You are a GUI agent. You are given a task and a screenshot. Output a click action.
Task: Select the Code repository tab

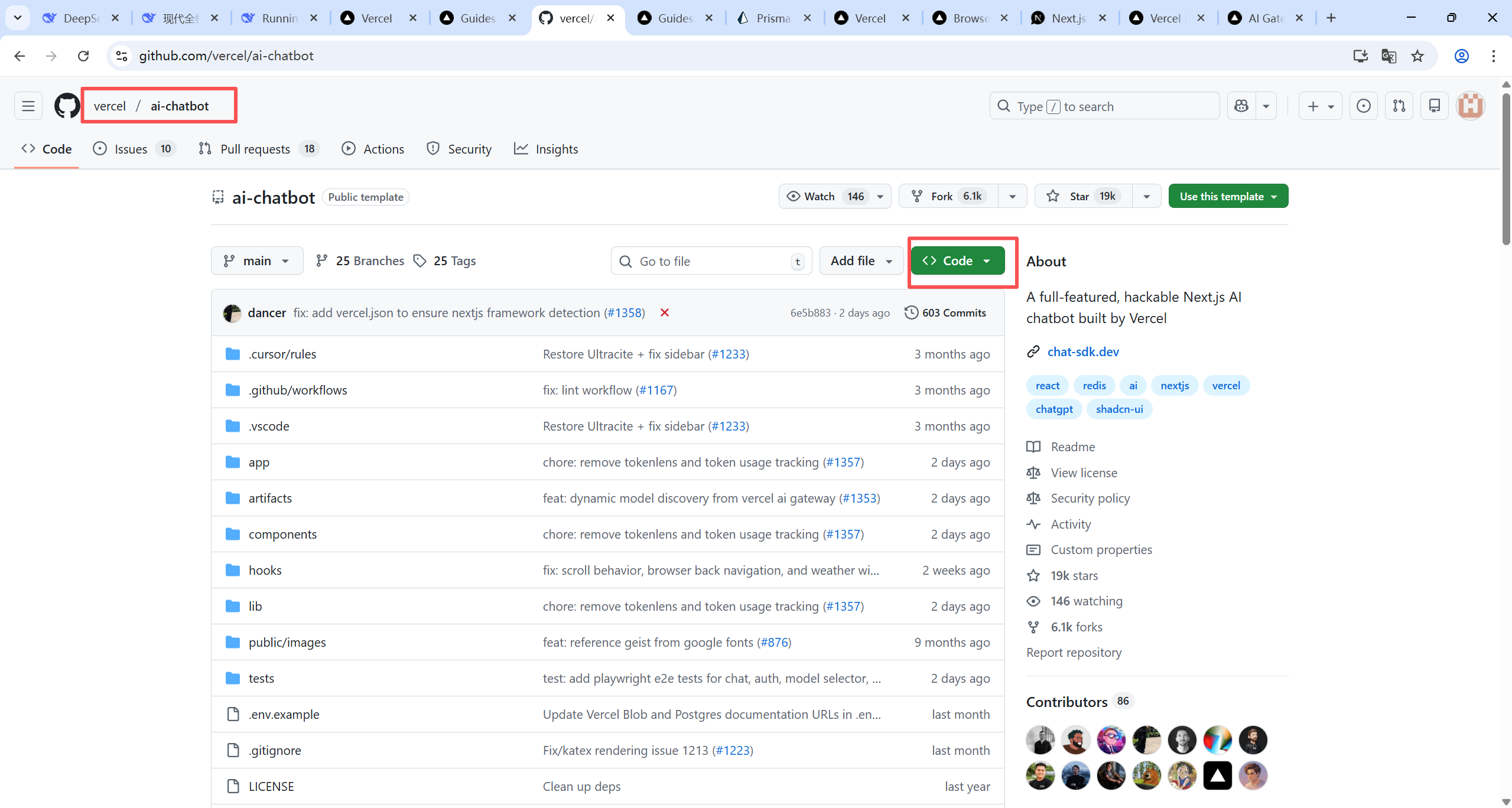tap(47, 149)
